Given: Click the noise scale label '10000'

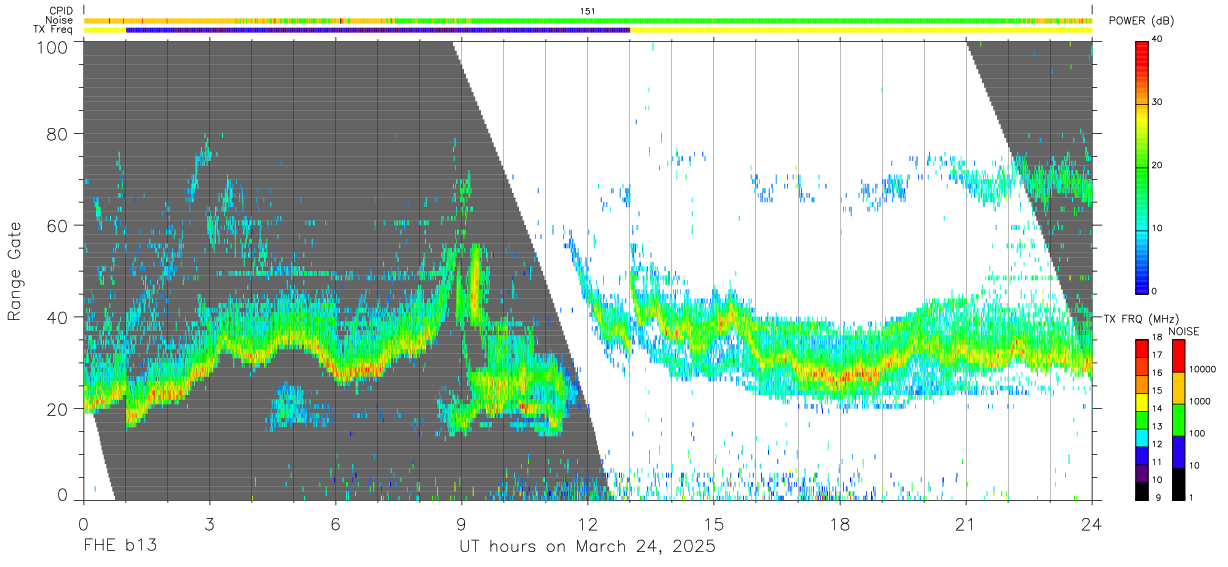Looking at the screenshot, I should [x=1202, y=369].
